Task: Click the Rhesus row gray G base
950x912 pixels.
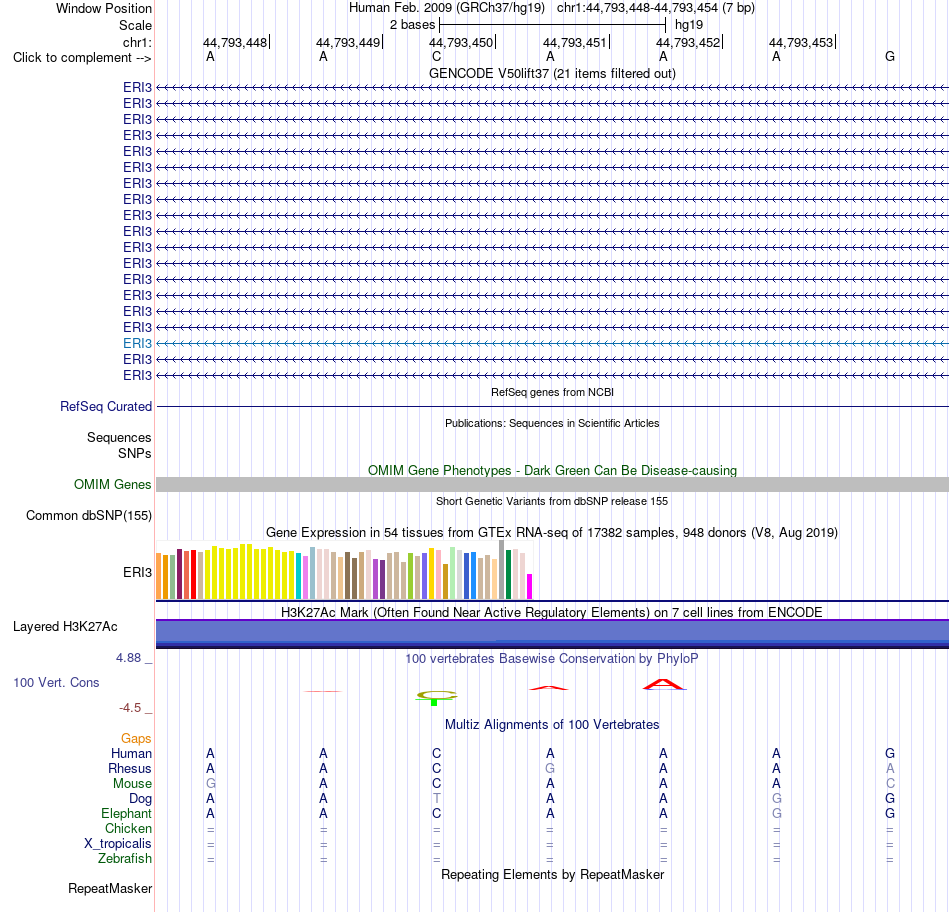Action: [550, 768]
